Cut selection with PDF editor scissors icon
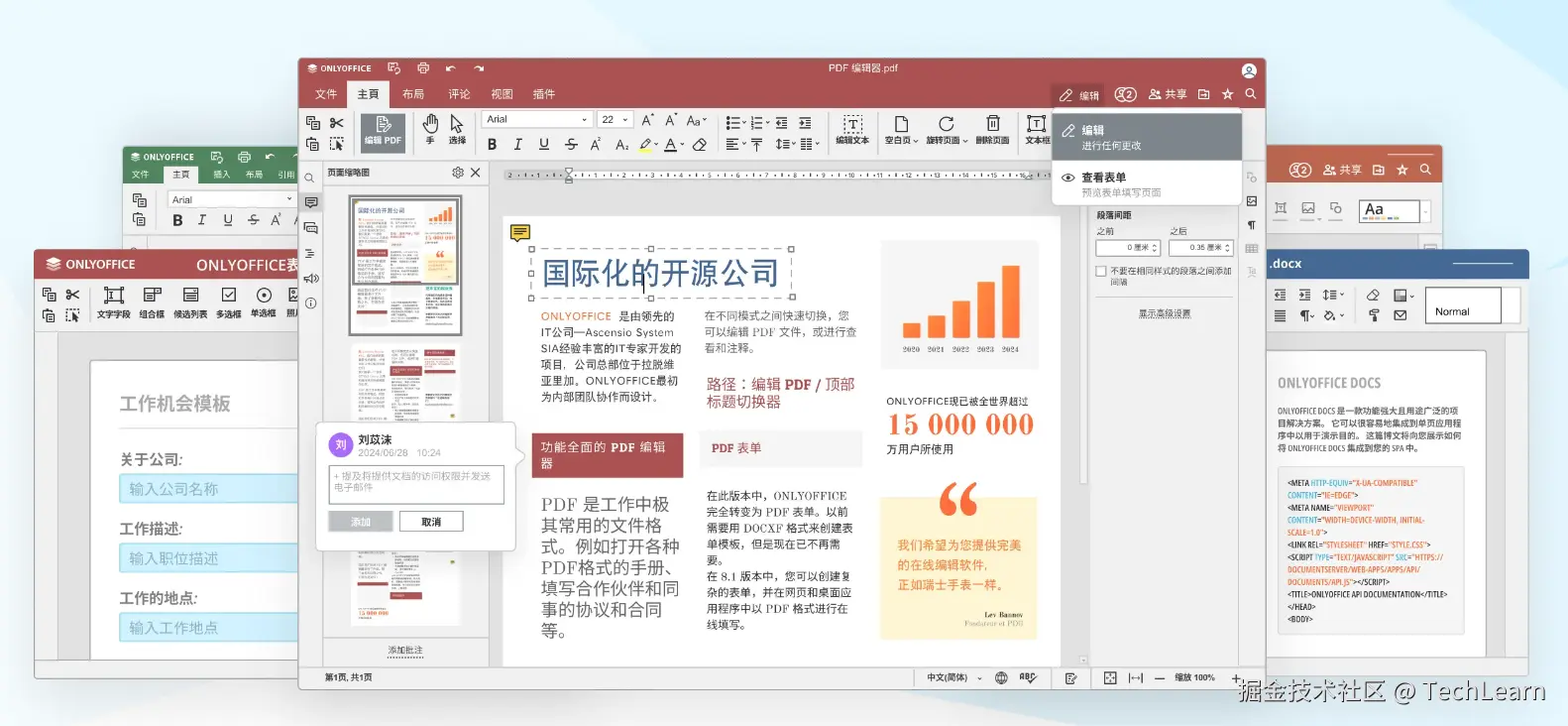This screenshot has width=1568, height=726. [337, 123]
